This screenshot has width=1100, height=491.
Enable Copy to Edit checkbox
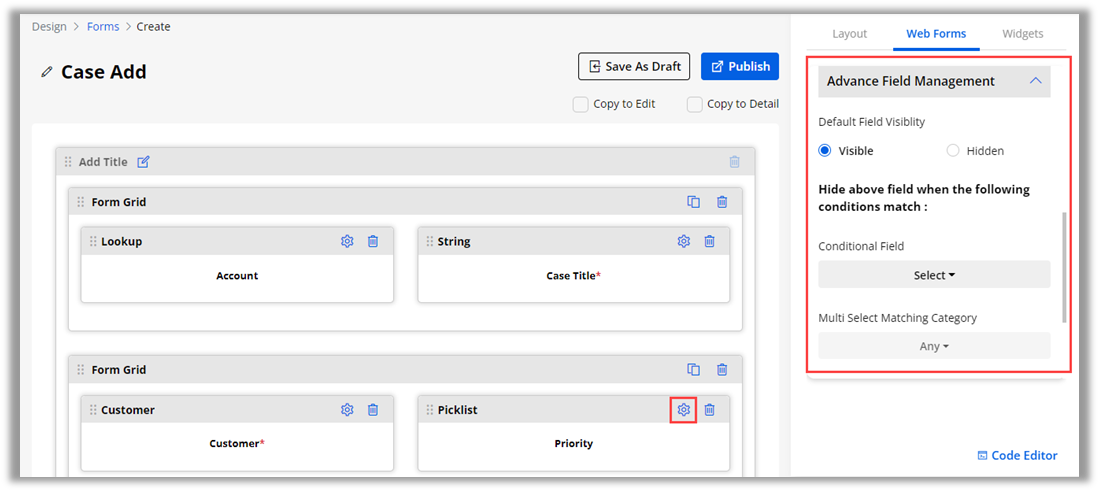click(580, 104)
